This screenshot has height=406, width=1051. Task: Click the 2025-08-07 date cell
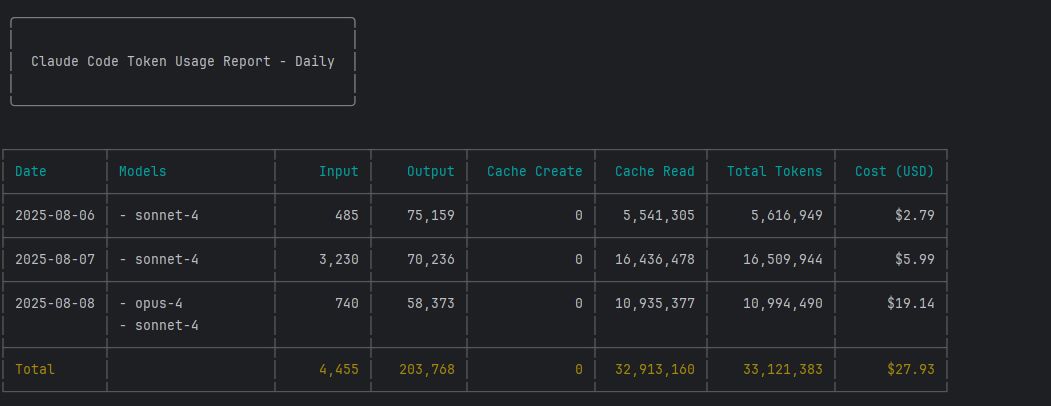pos(55,259)
